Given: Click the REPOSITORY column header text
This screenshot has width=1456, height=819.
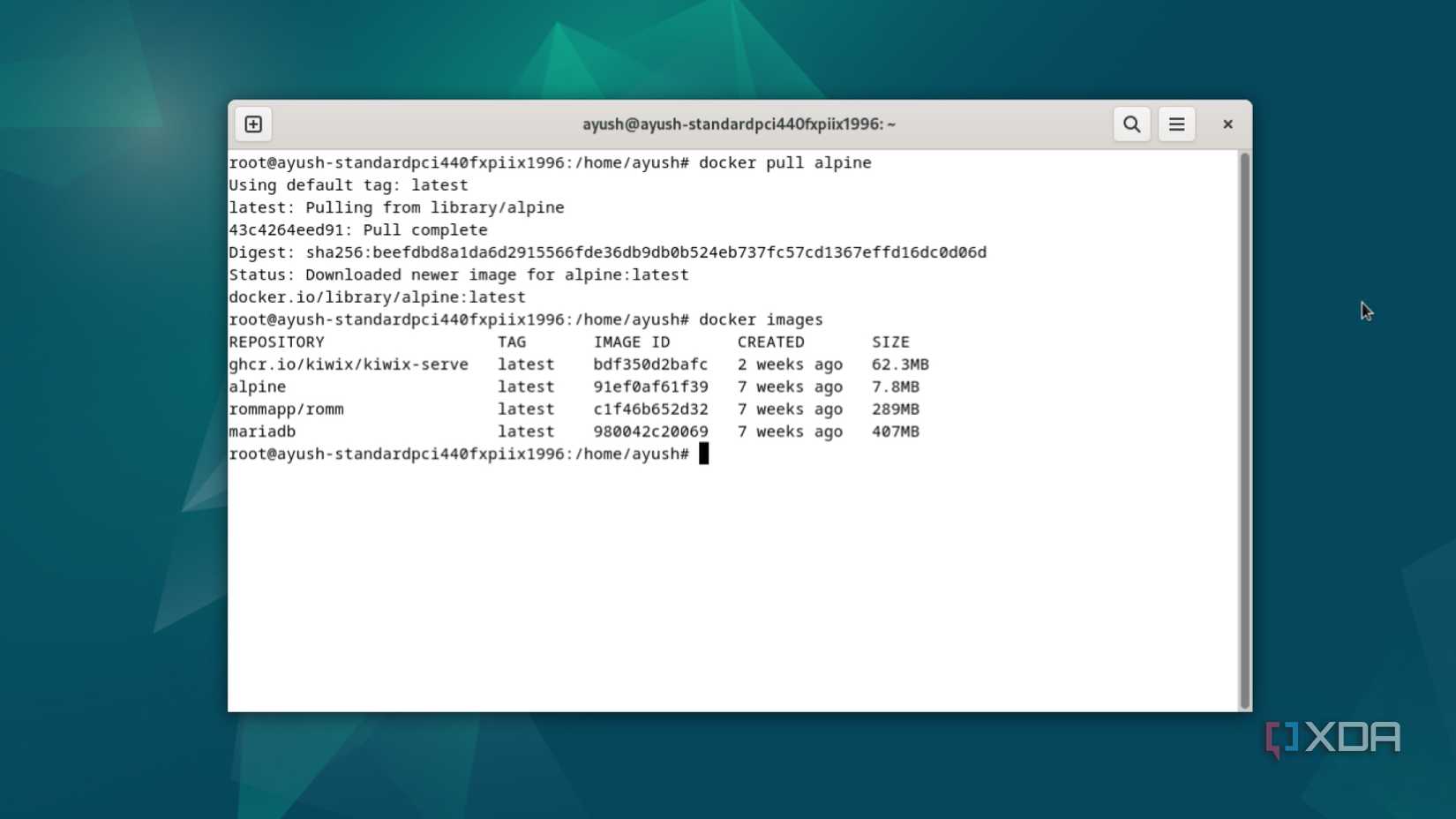Looking at the screenshot, I should (x=276, y=342).
